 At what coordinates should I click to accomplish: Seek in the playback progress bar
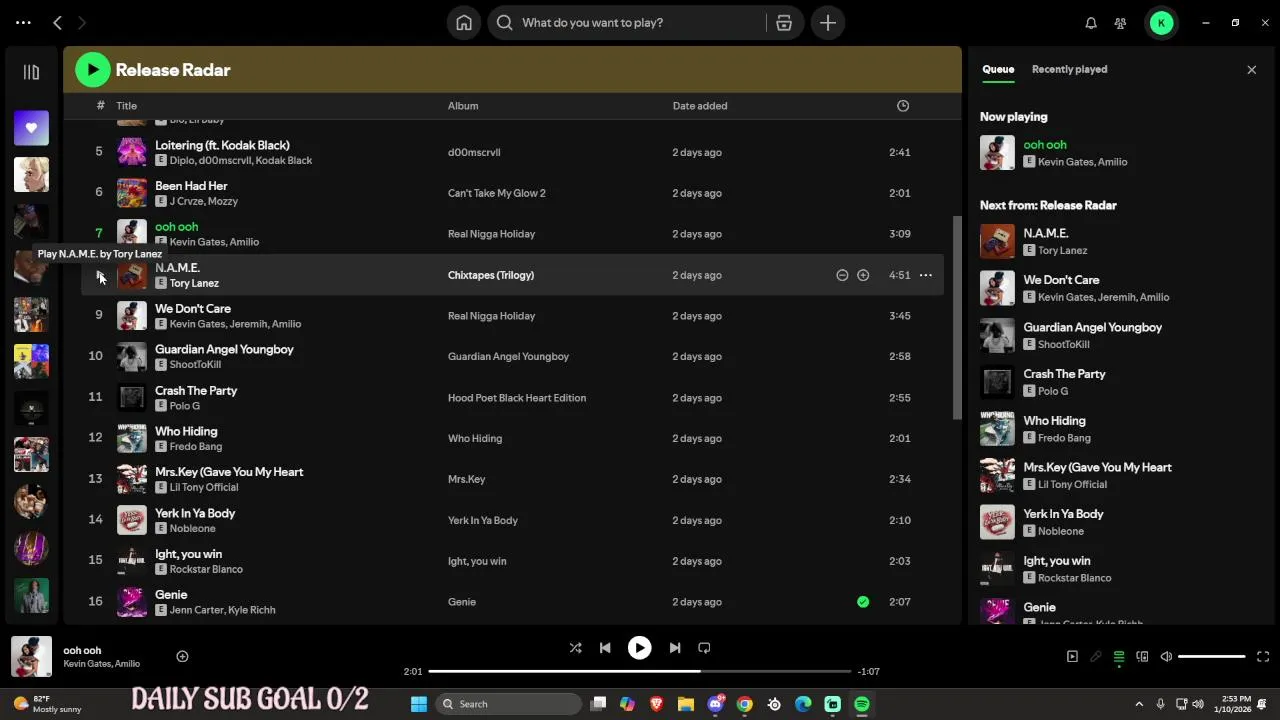639,672
